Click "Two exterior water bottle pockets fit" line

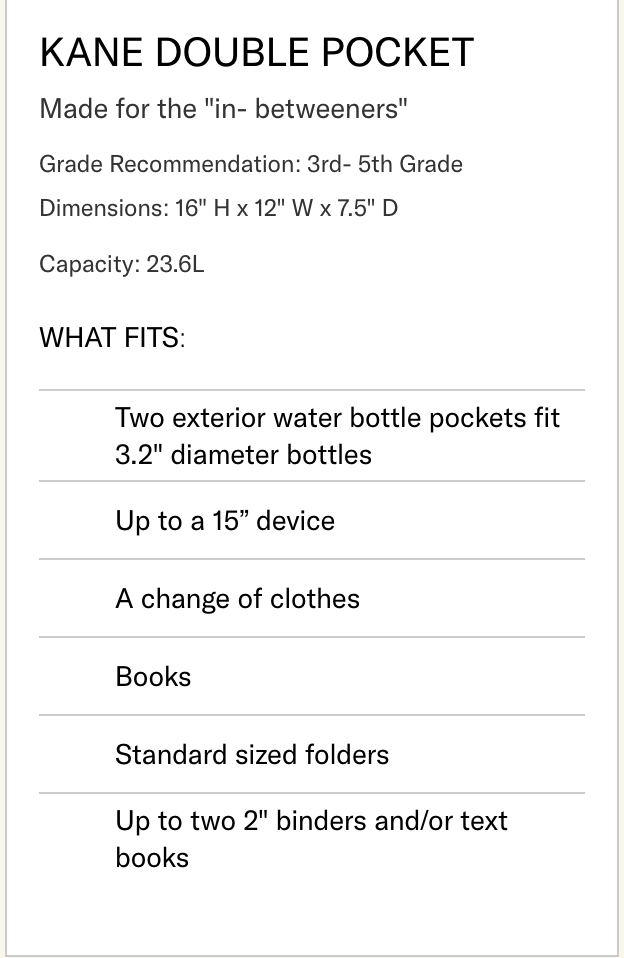(x=337, y=417)
